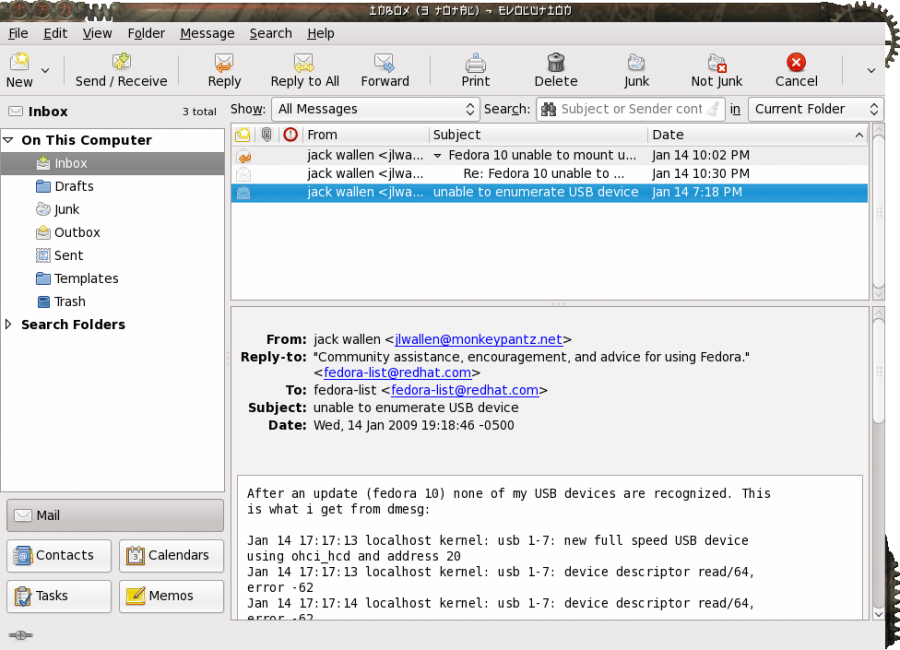Print the selected message
900x650 pixels.
tap(475, 70)
